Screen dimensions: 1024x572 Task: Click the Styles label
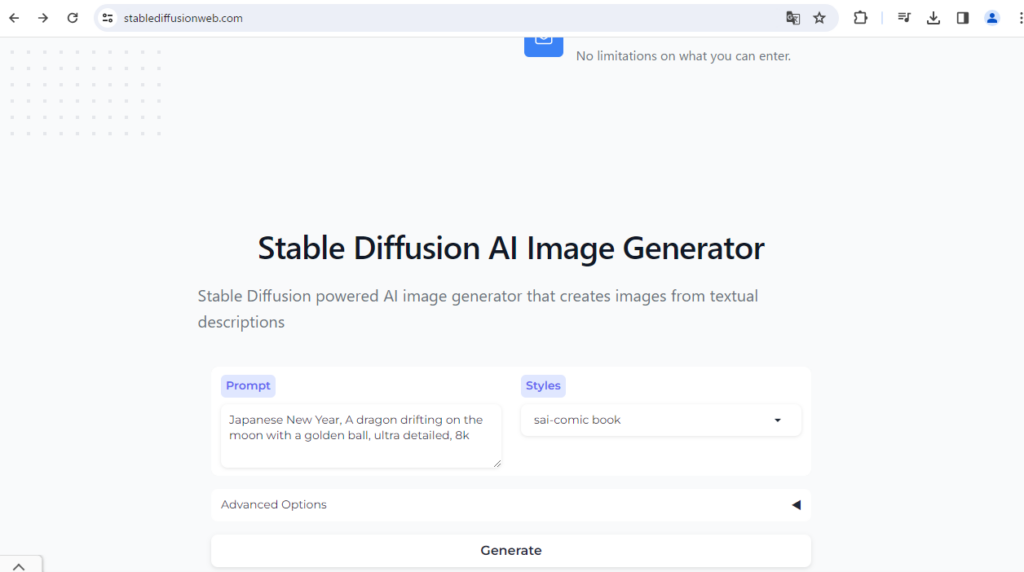click(x=543, y=386)
